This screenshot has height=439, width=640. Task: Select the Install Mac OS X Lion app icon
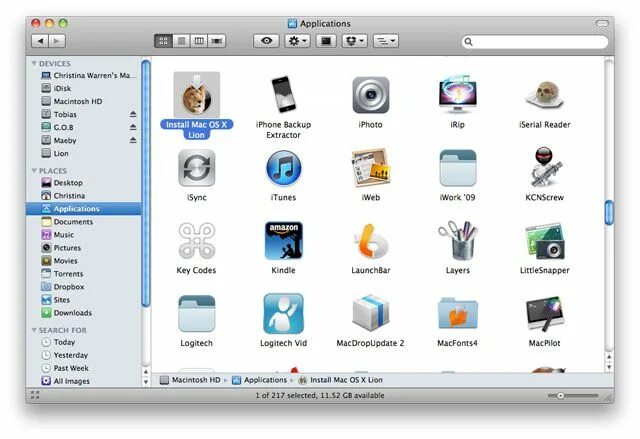click(197, 95)
